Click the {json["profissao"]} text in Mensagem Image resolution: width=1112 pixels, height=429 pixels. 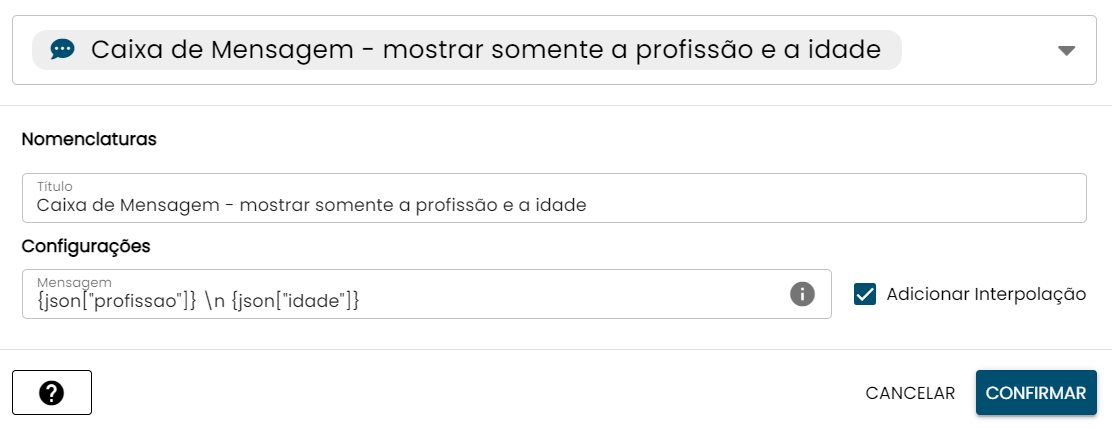click(x=116, y=300)
